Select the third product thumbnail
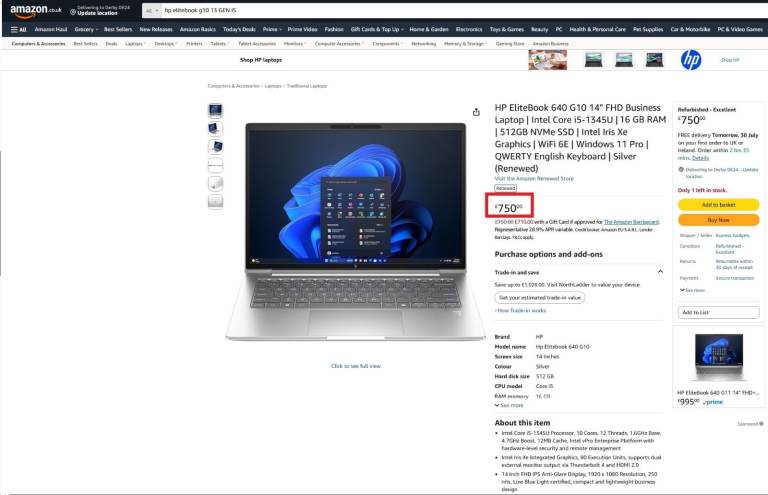 [x=216, y=147]
